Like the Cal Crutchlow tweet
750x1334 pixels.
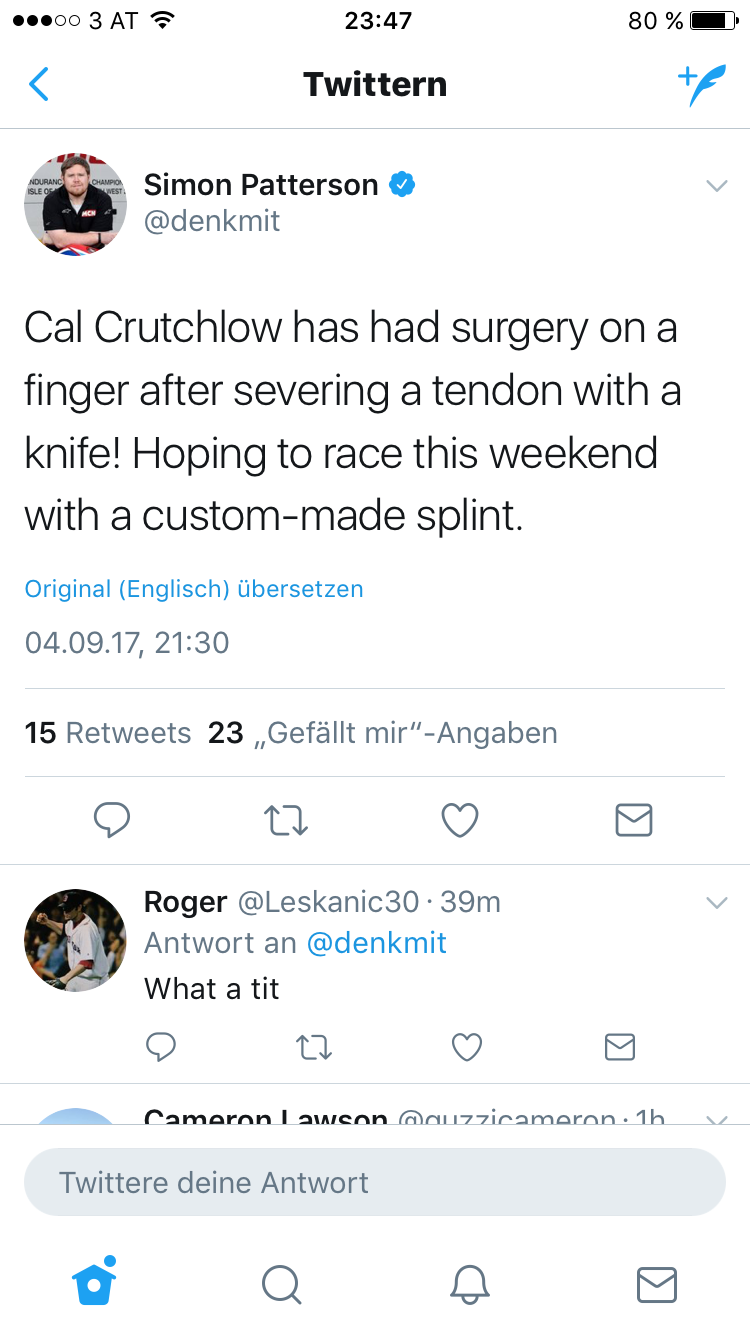tap(460, 820)
